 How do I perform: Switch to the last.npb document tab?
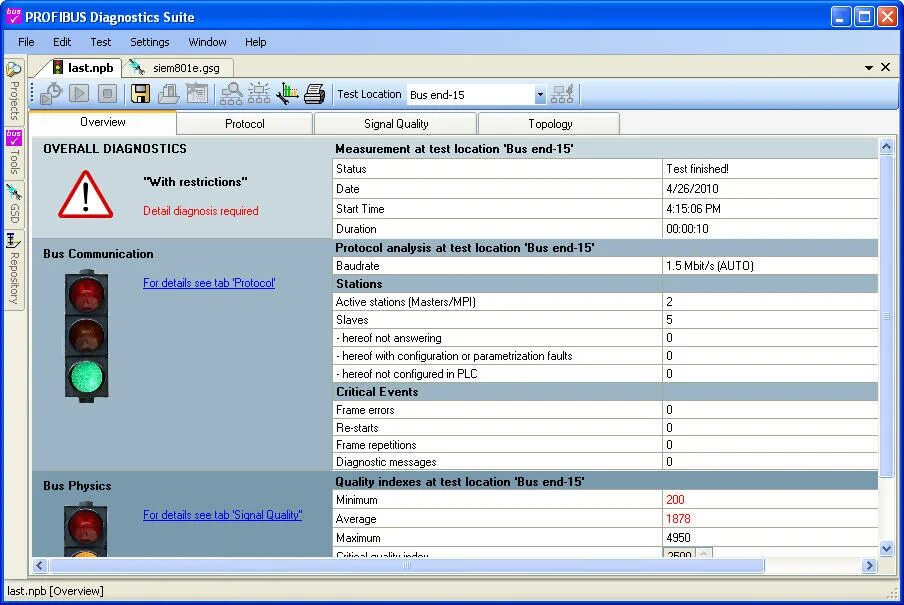click(84, 68)
